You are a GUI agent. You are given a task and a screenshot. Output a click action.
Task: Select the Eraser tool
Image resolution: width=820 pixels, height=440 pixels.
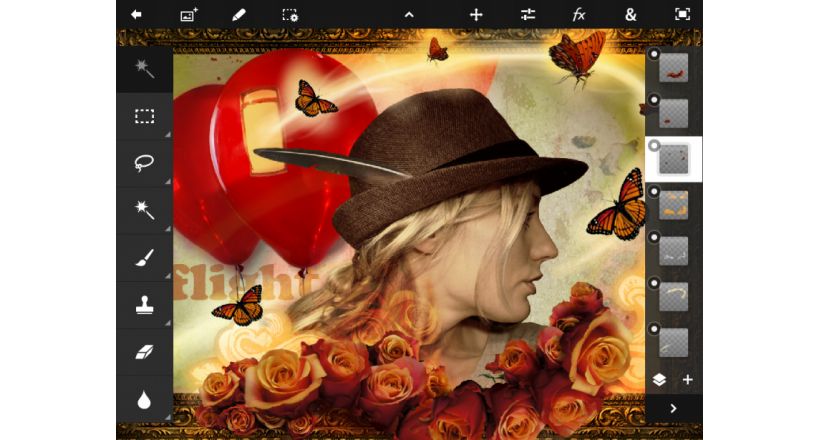[x=144, y=352]
